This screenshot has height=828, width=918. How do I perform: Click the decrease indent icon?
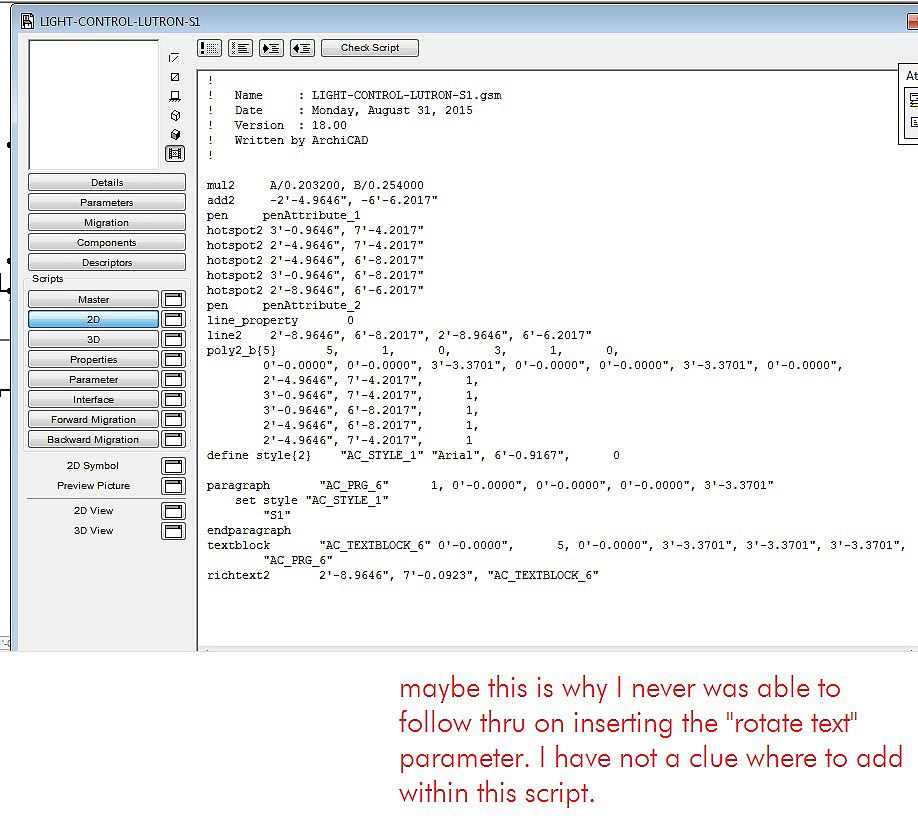[302, 48]
